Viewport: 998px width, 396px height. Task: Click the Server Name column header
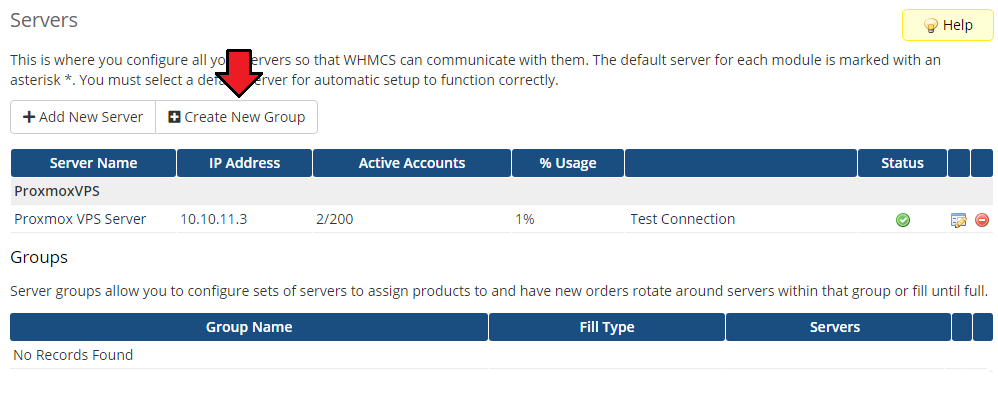(x=94, y=163)
